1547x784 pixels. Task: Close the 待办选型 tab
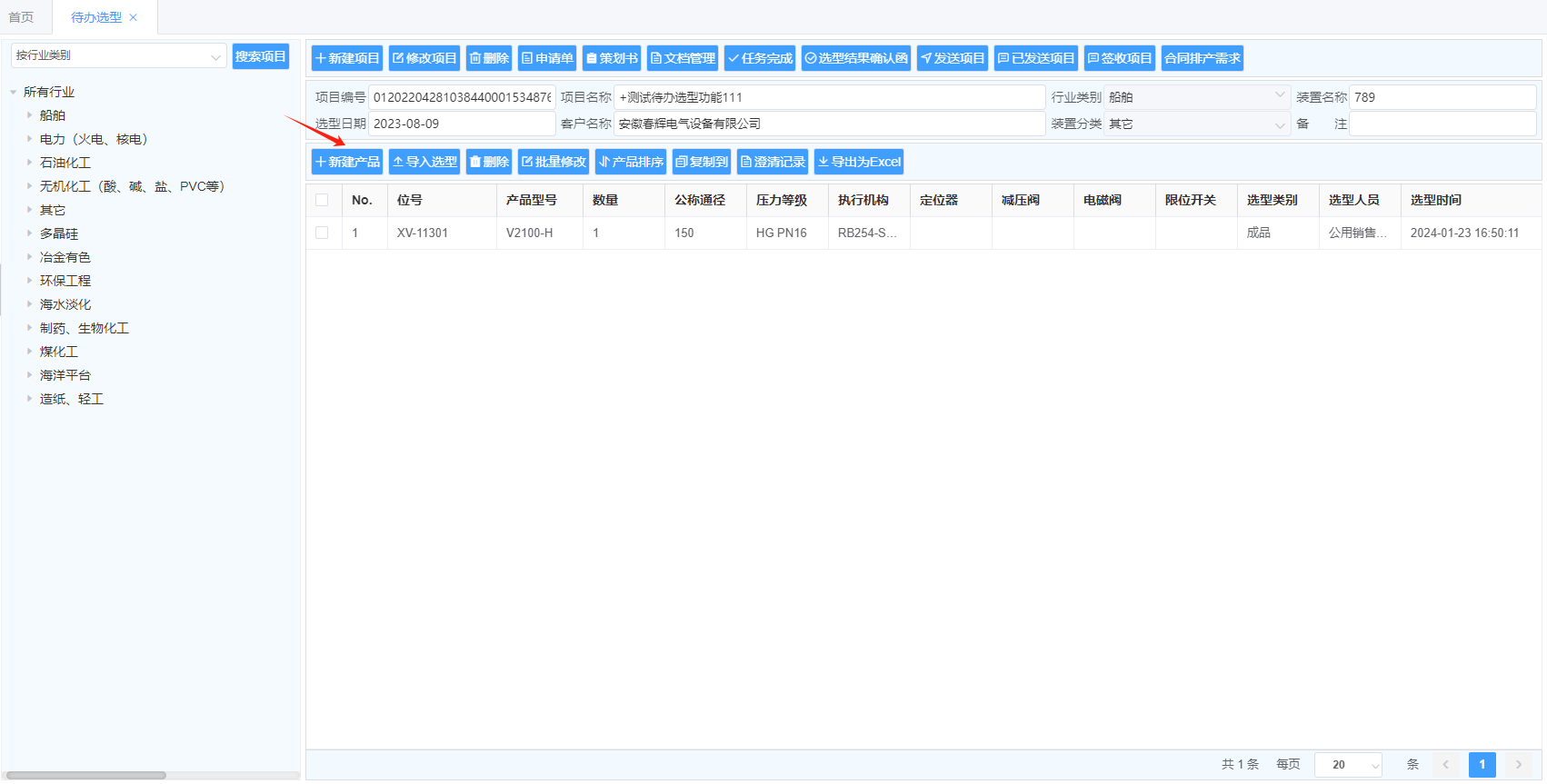click(134, 17)
